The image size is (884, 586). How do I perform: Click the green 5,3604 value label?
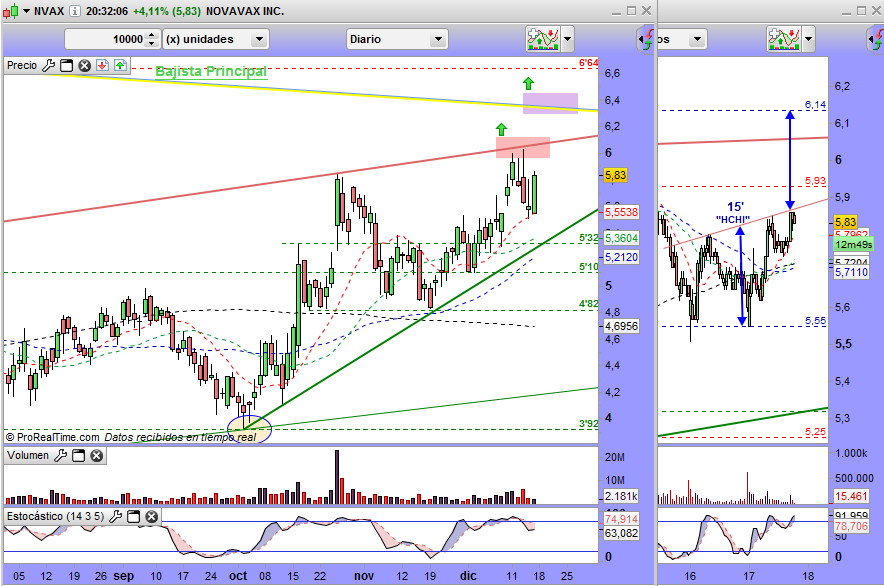(621, 238)
